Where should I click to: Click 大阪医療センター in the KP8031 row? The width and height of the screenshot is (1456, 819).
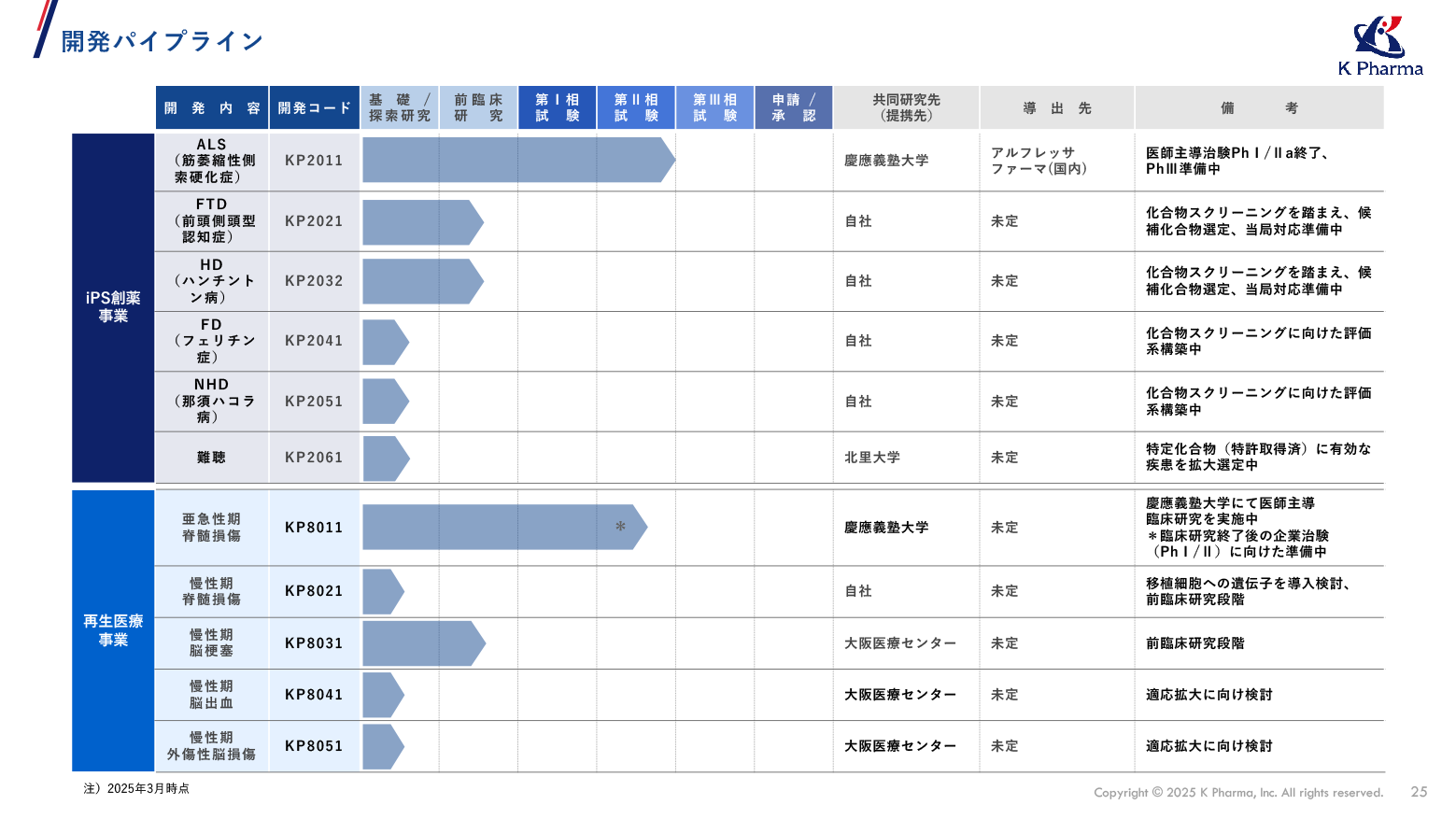tap(900, 643)
